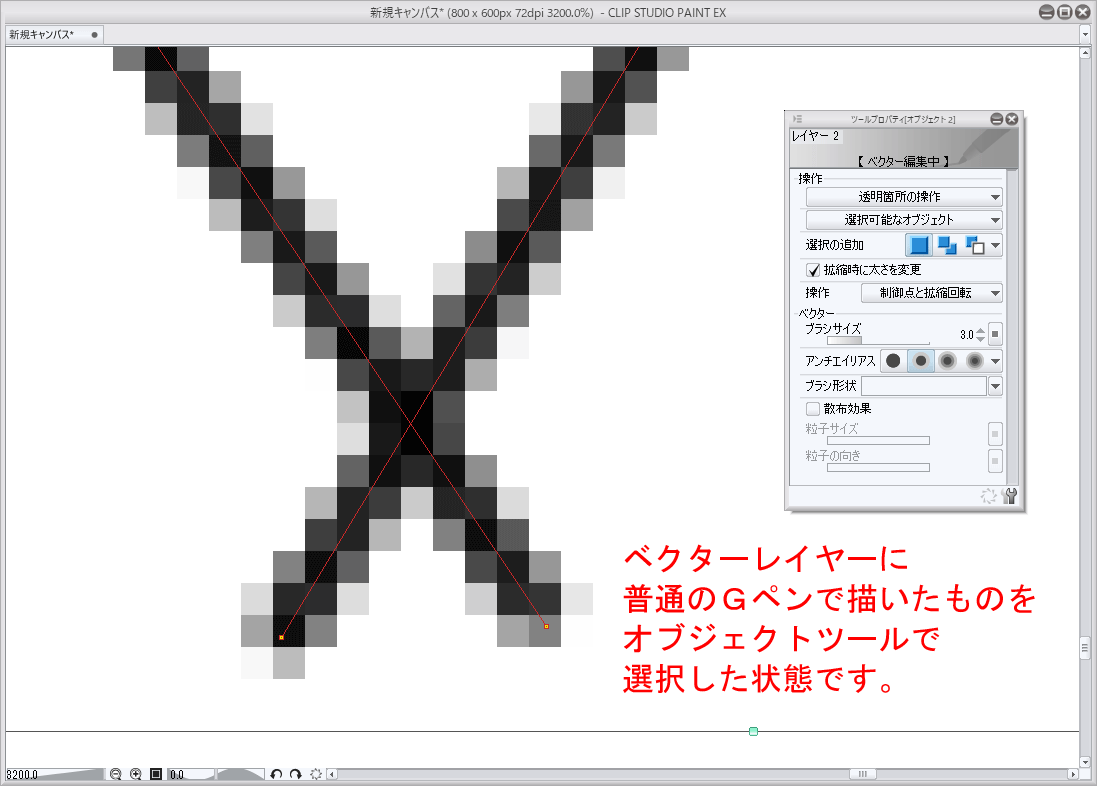Expand the 制御点と拡縮回転 dropdown
The width and height of the screenshot is (1097, 786).
(931, 293)
